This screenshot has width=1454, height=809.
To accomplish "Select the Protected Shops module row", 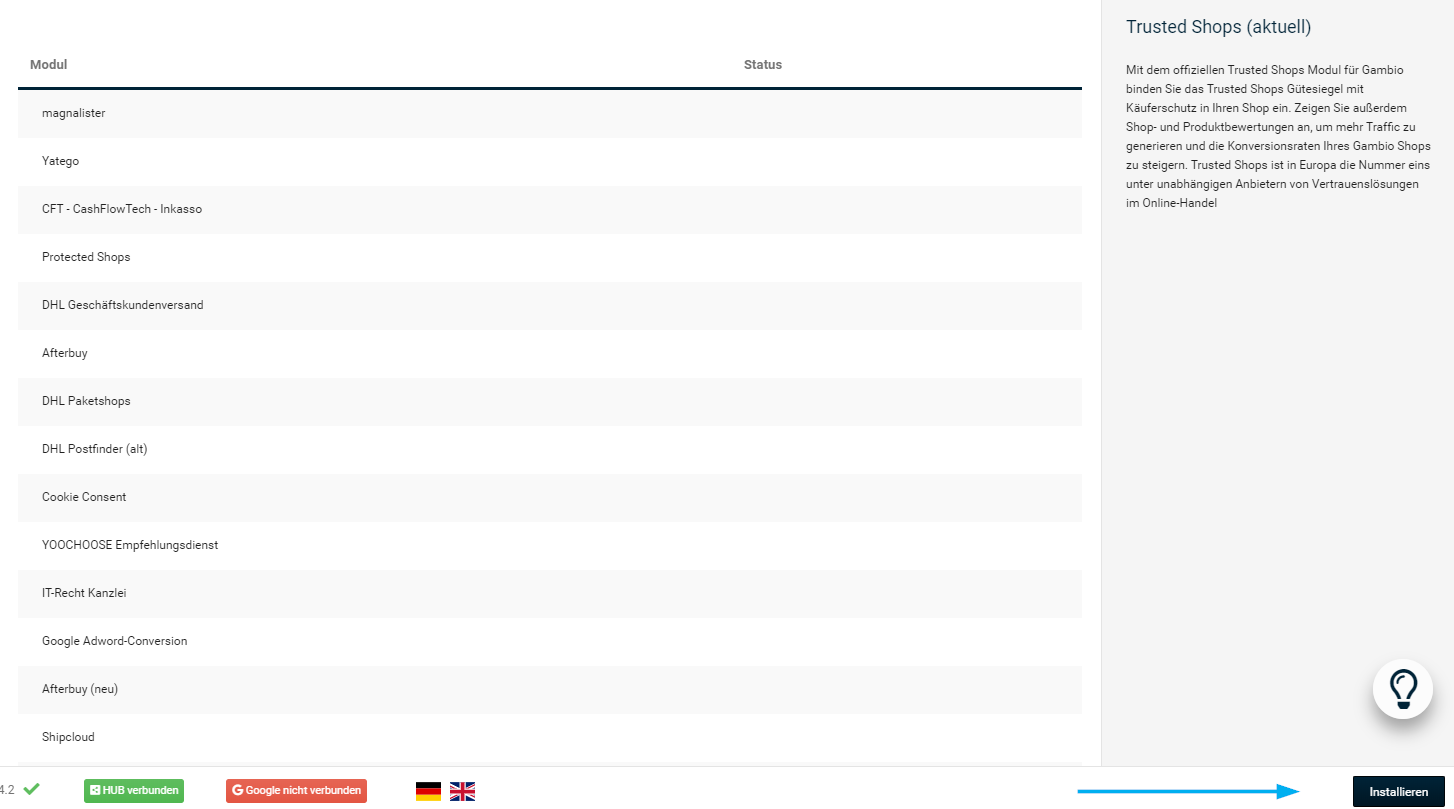I will (550, 258).
